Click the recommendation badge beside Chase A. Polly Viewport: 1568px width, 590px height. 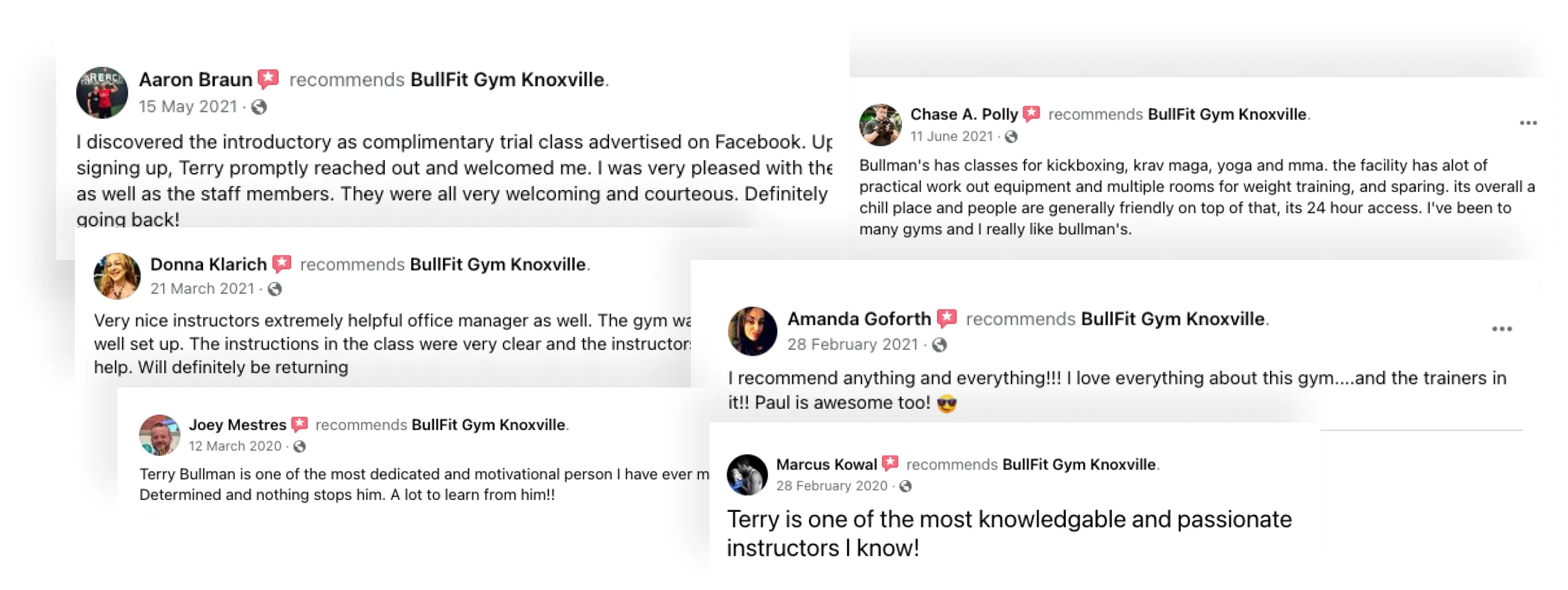point(1031,114)
